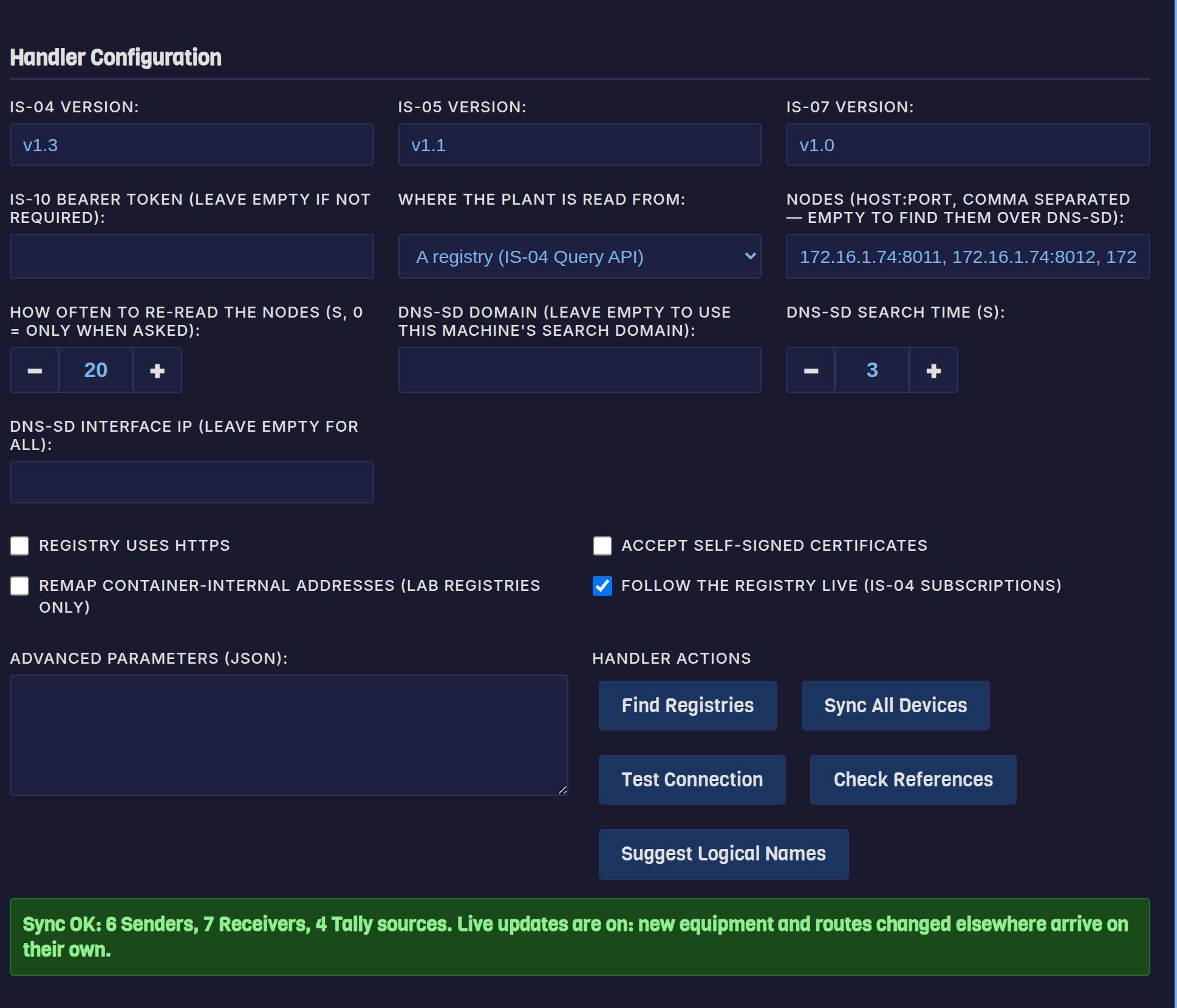This screenshot has width=1177, height=1008.
Task: Click the Nodes host:port field
Action: click(967, 256)
